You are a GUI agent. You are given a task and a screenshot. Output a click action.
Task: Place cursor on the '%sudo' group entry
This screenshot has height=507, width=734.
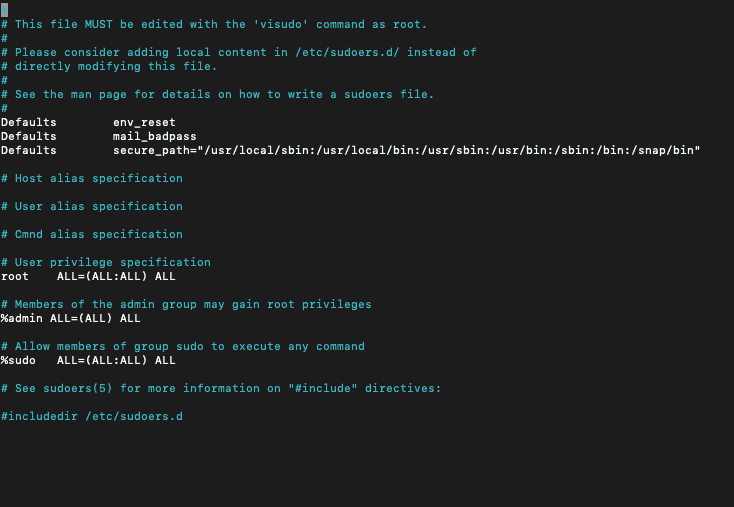pos(18,360)
